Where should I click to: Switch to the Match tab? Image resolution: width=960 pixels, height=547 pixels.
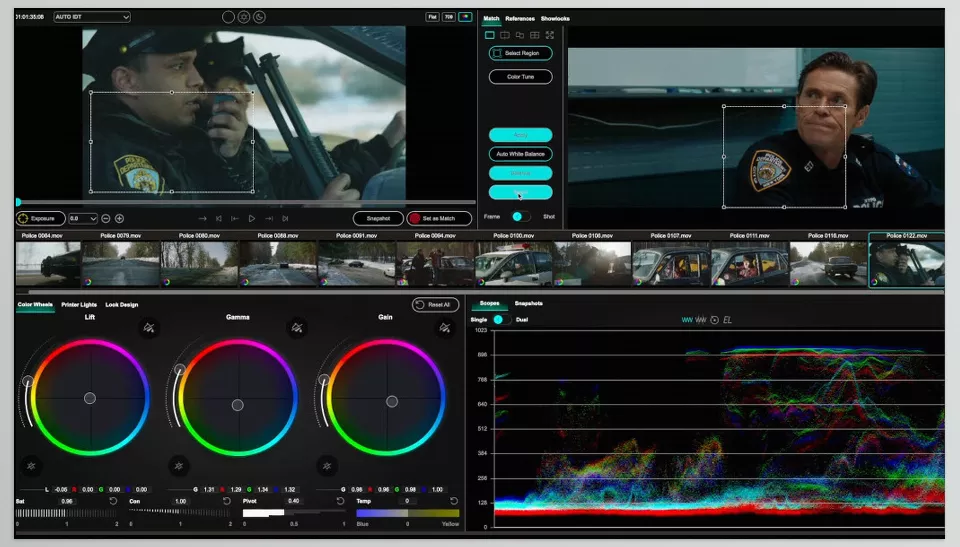point(491,18)
